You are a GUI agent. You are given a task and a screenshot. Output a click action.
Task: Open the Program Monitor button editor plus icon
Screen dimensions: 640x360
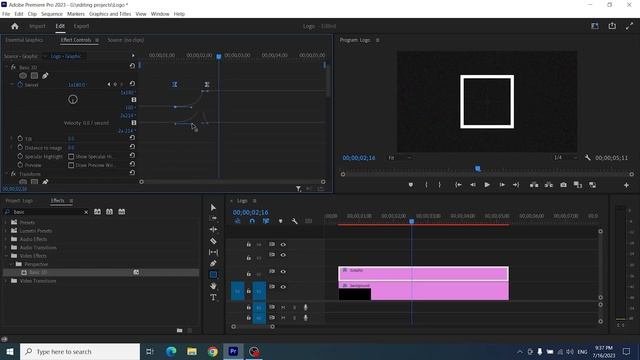(x=626, y=185)
